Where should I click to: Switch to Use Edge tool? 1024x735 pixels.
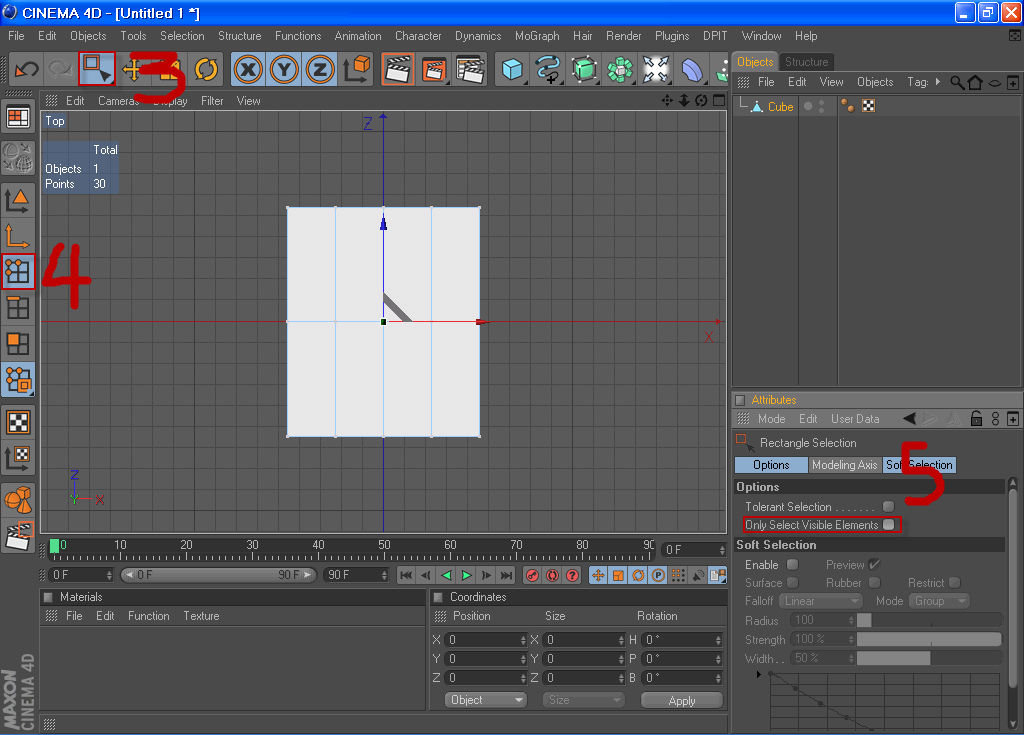coord(18,308)
